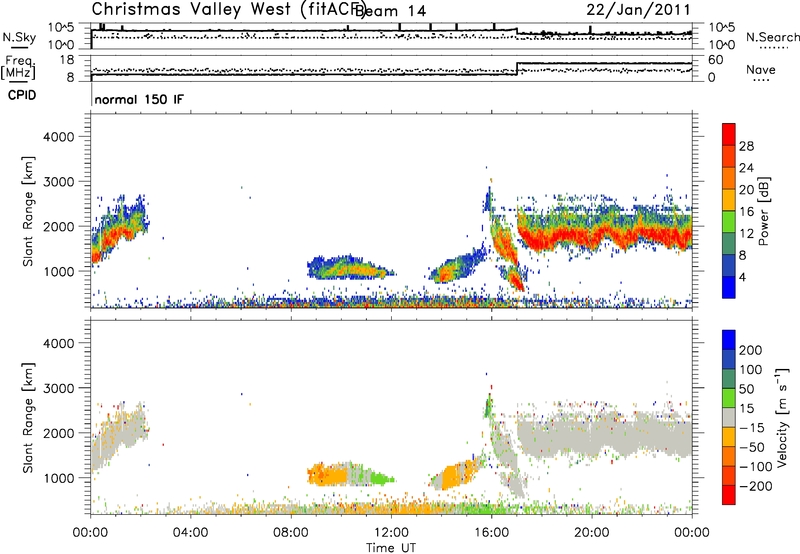Viewport: 800px width, 554px height.
Task: Pick the light green 12–16 dB power swatch
Action: coord(729,222)
